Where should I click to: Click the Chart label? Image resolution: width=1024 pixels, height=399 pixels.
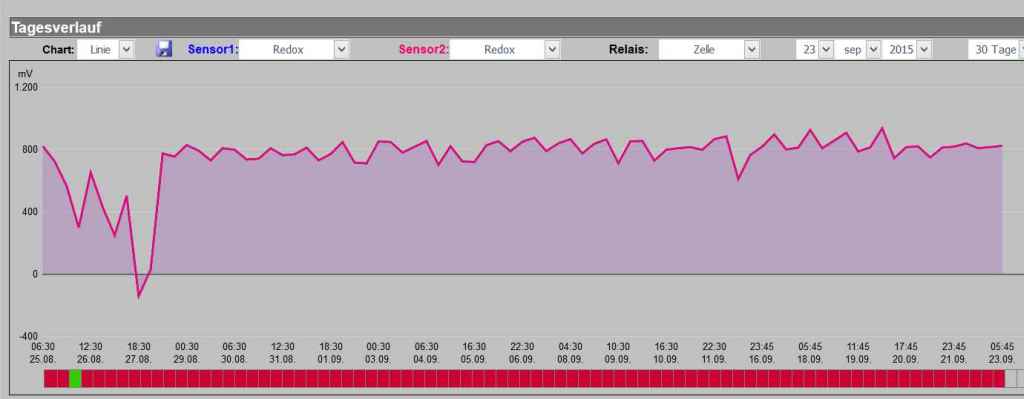tap(59, 50)
